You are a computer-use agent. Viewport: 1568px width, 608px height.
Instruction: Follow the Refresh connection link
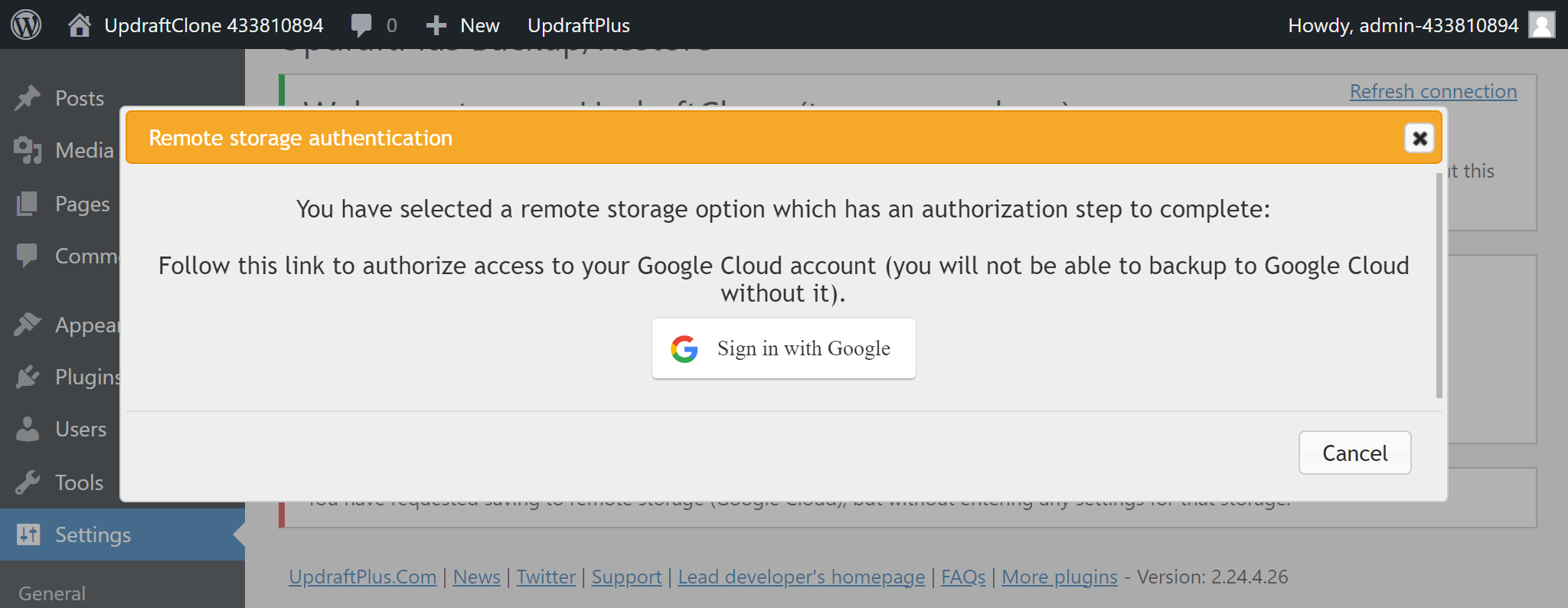coord(1432,91)
